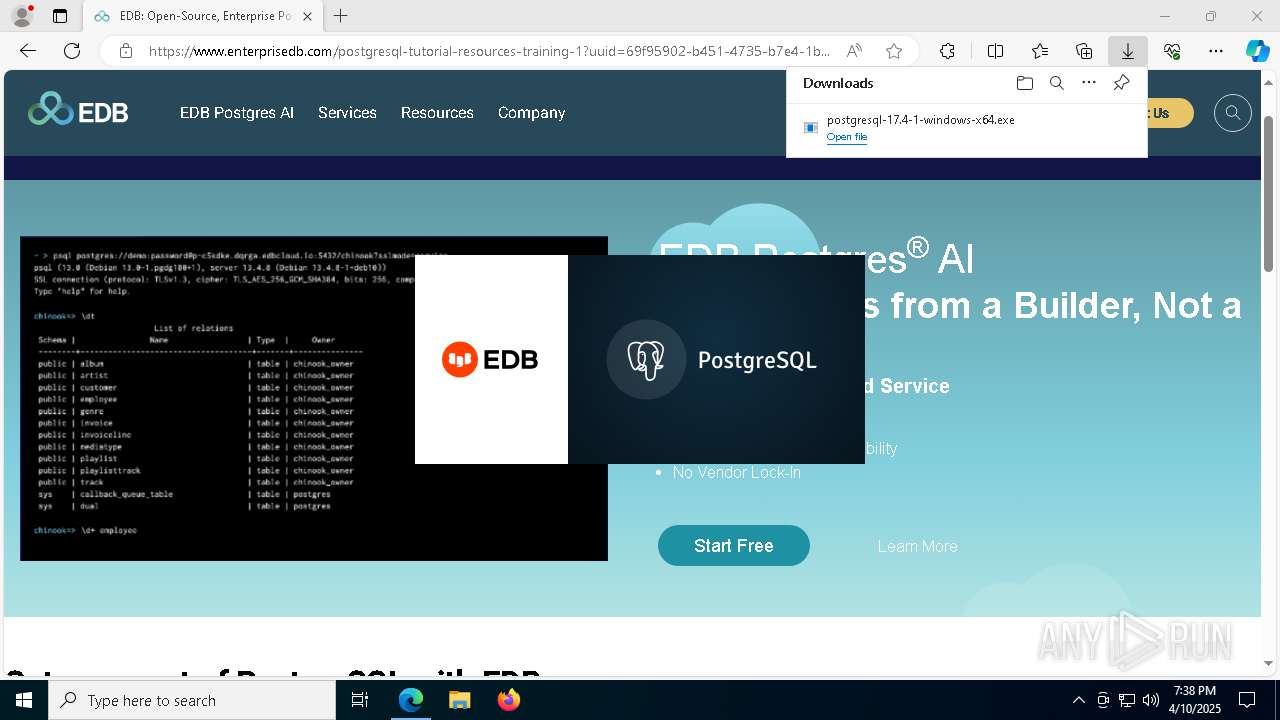The height and width of the screenshot is (720, 1280).
Task: Search downloads magnifier icon
Action: 1056,83
